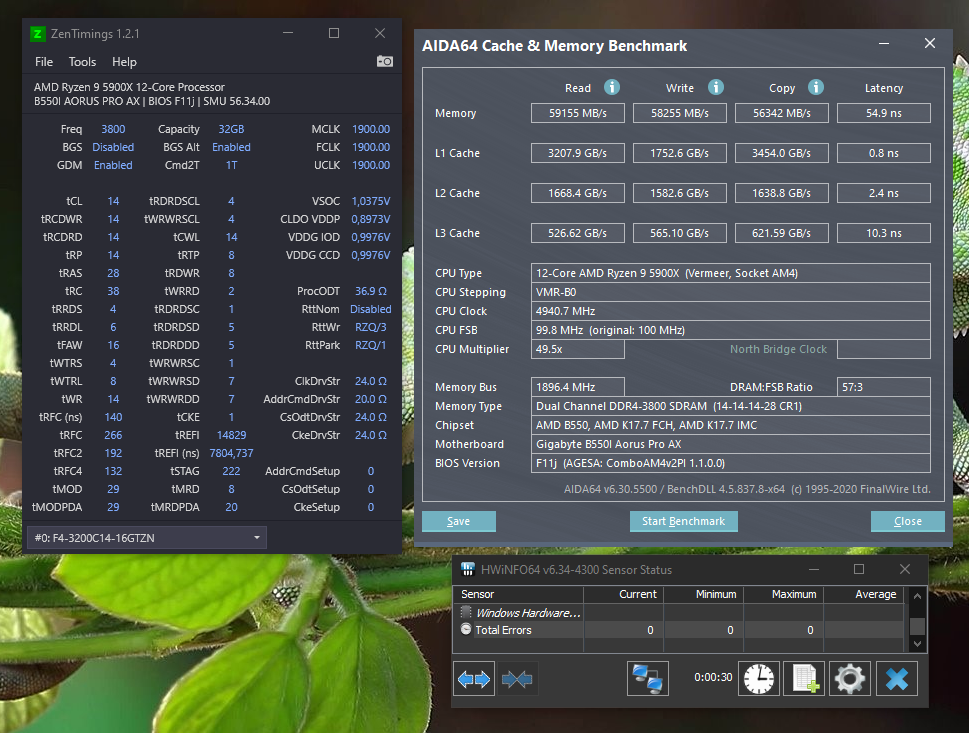
Task: Start HWiNFO logging with sheet-plus icon
Action: point(805,679)
